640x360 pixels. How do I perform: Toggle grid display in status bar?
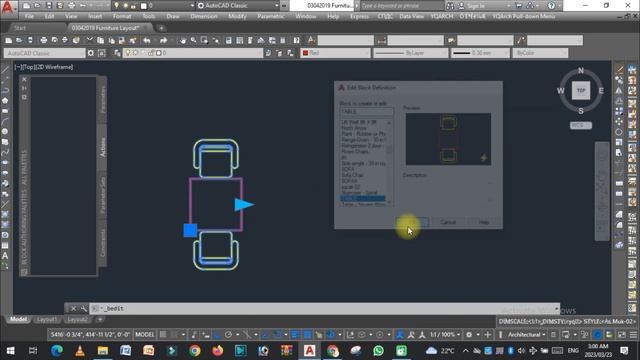163,335
